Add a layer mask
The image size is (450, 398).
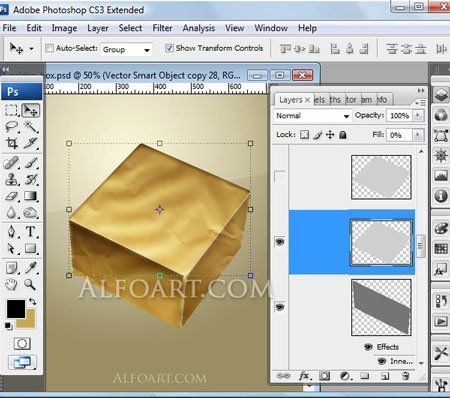coord(324,376)
